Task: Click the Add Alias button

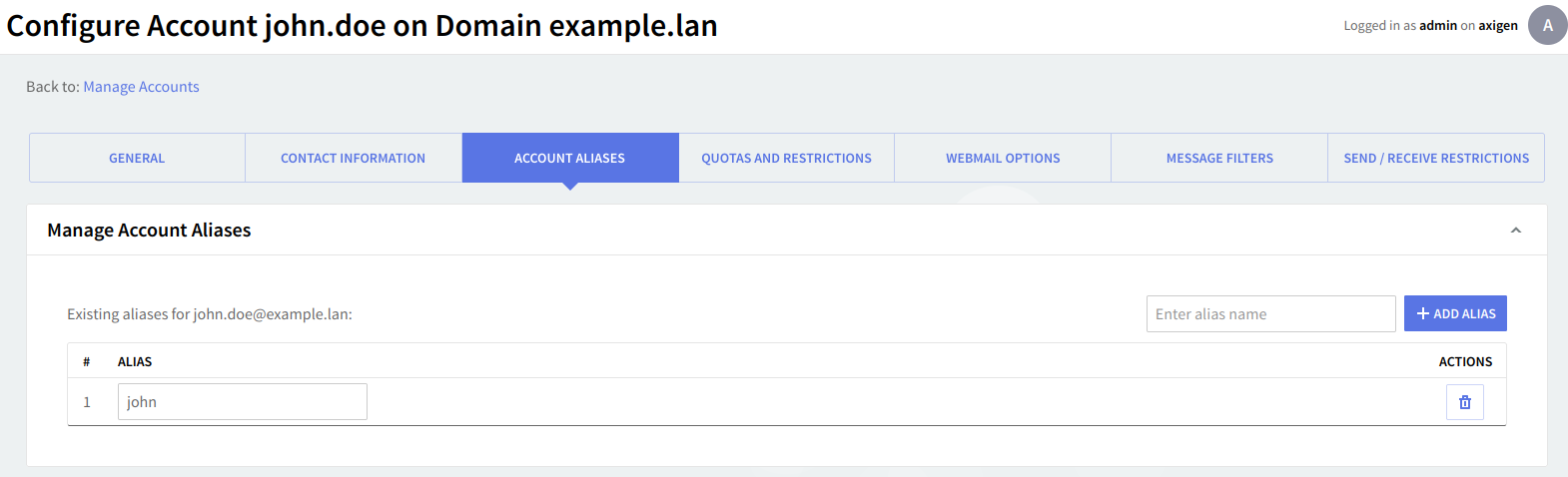Action: (x=1455, y=313)
